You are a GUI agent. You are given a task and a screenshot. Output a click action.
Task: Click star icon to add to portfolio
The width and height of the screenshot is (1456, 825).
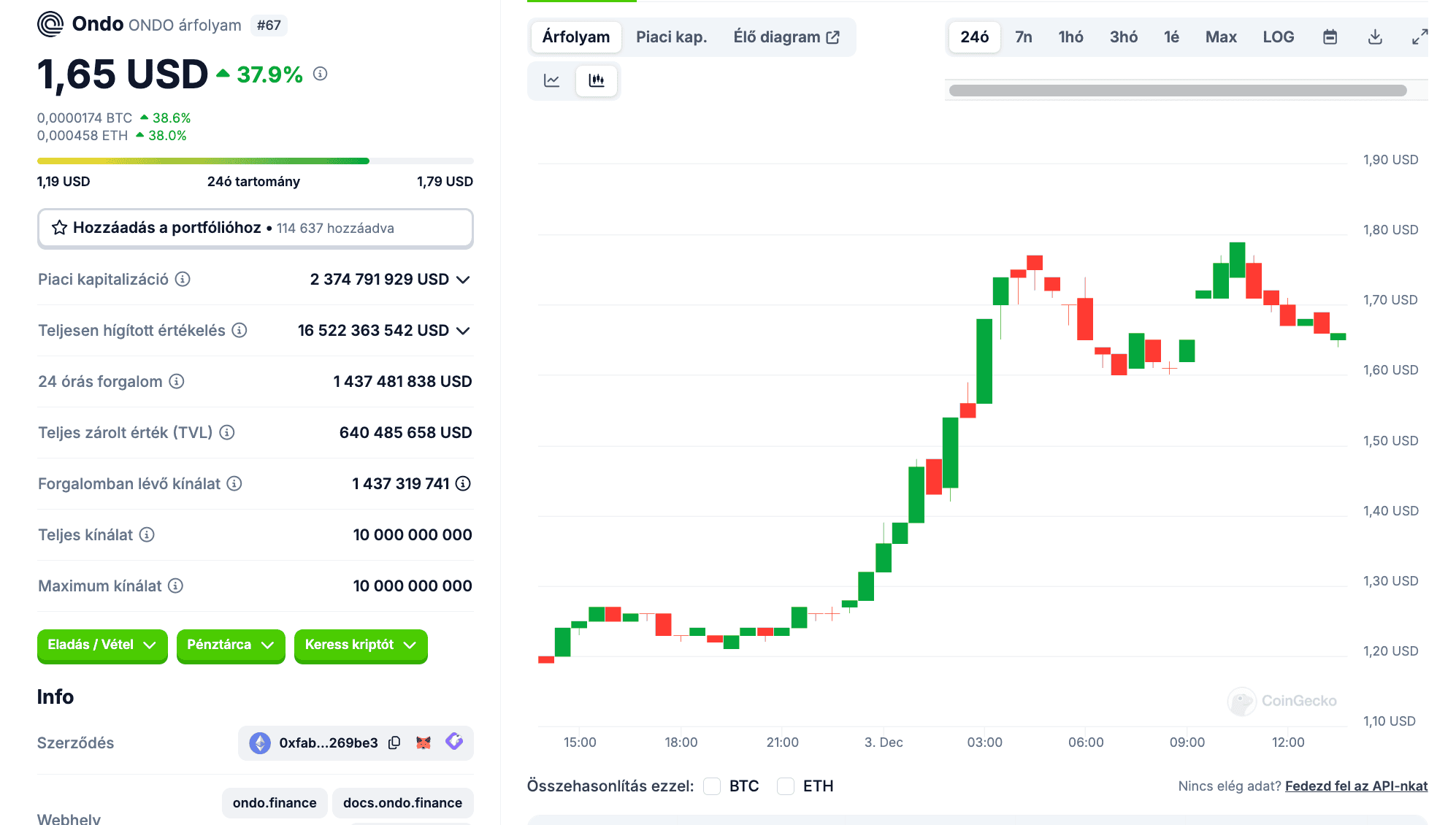point(60,228)
